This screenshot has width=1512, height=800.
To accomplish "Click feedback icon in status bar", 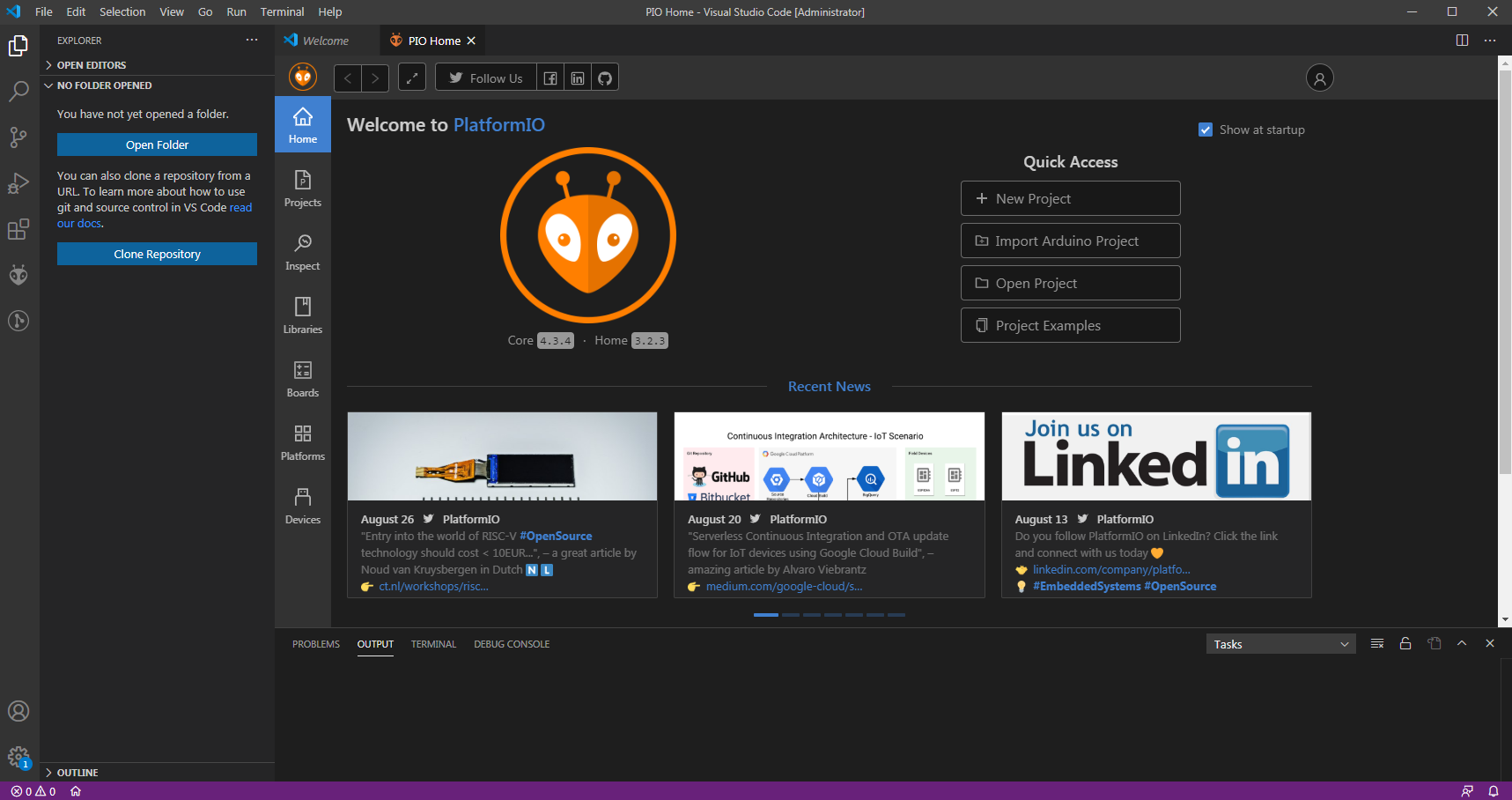I will point(1467,791).
